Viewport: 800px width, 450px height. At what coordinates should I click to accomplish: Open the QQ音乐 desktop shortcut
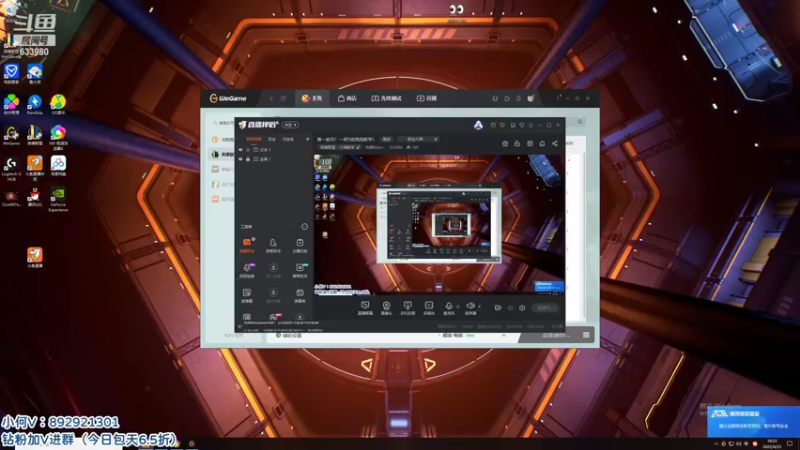[58, 104]
